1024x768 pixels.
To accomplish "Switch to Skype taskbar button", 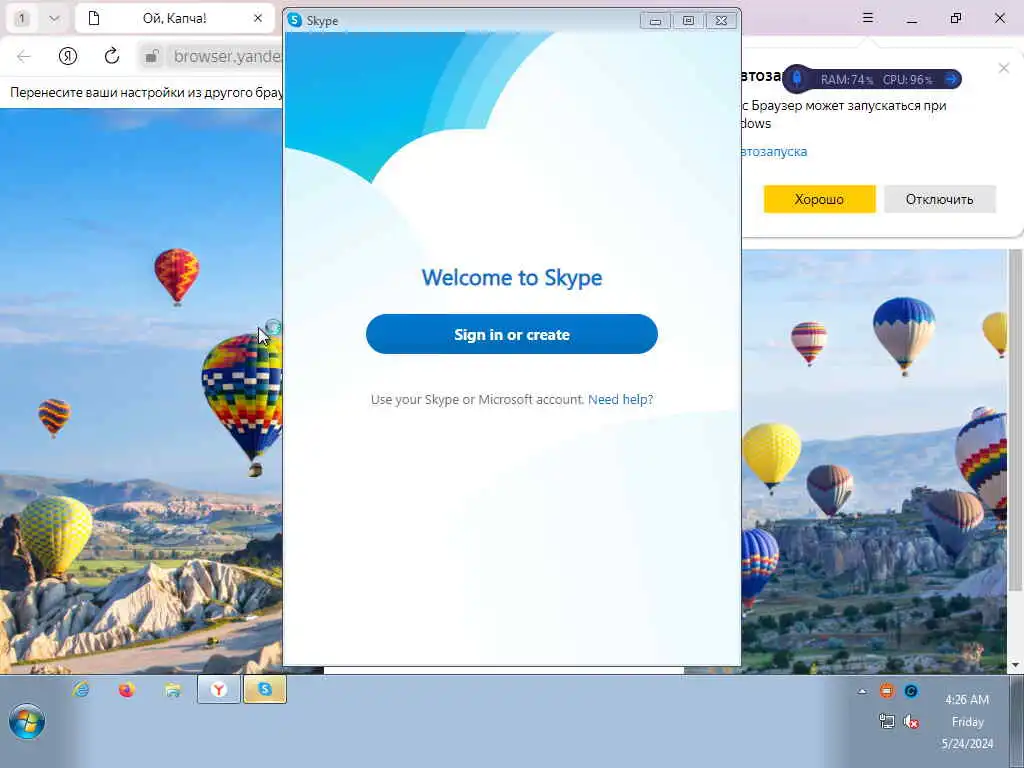I will 264,689.
